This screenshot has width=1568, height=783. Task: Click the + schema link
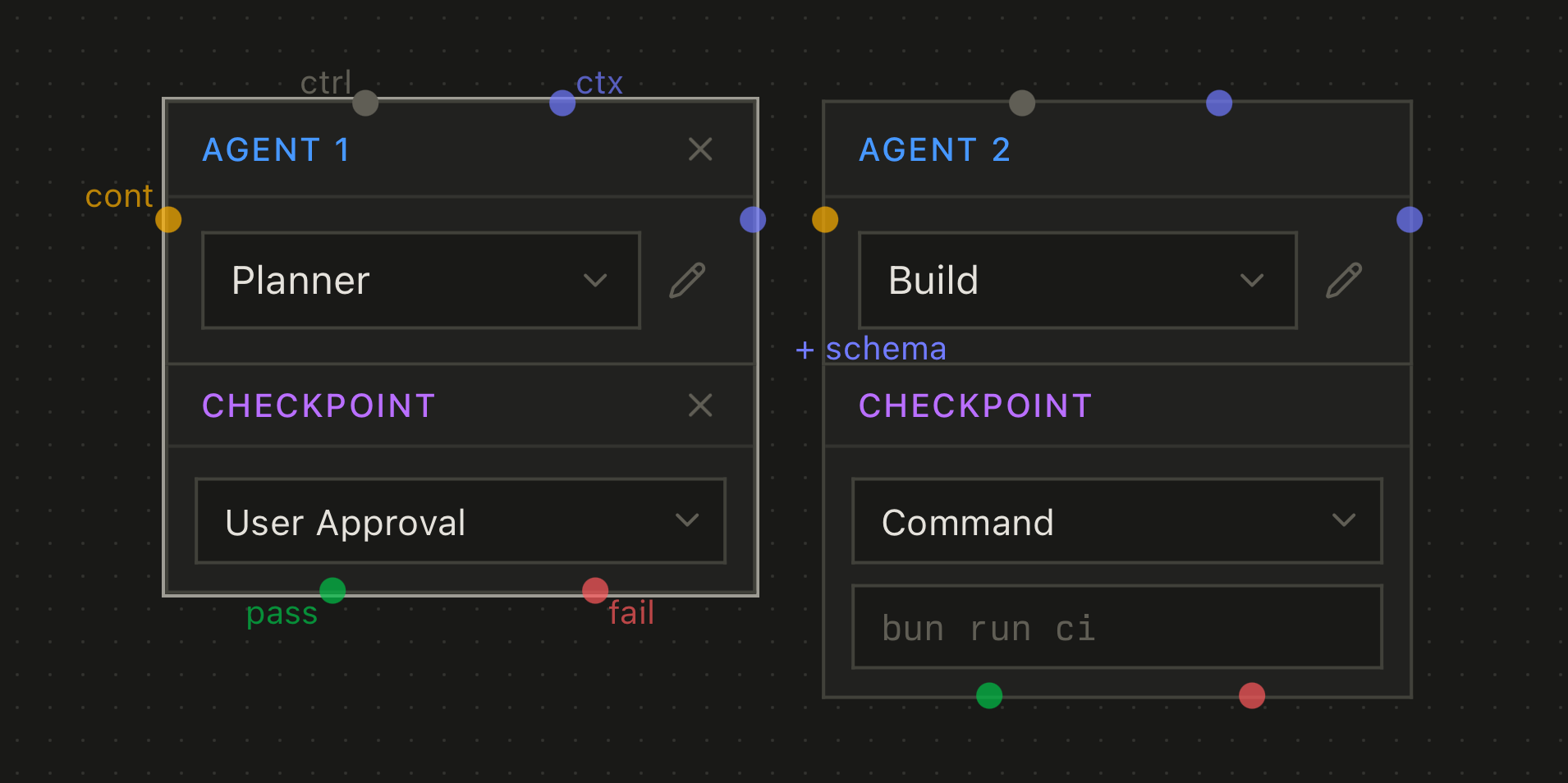click(869, 349)
